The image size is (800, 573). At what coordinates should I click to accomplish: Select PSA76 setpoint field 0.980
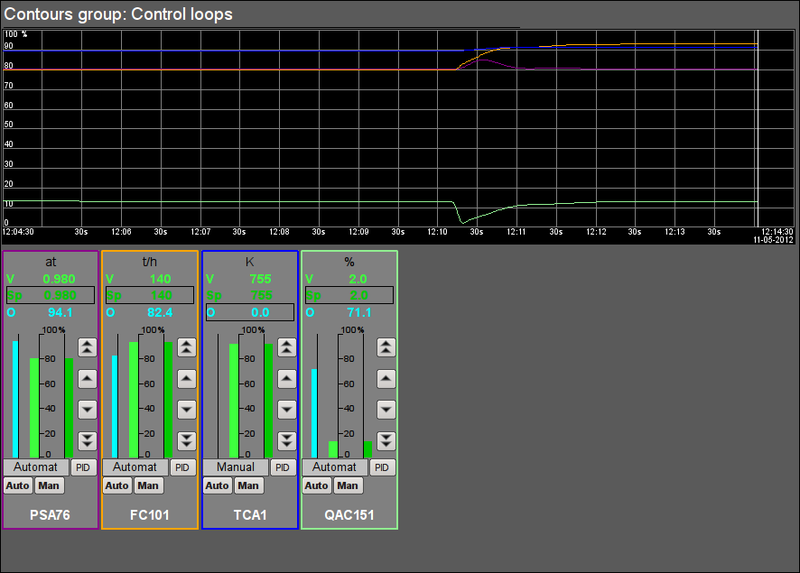point(51,295)
